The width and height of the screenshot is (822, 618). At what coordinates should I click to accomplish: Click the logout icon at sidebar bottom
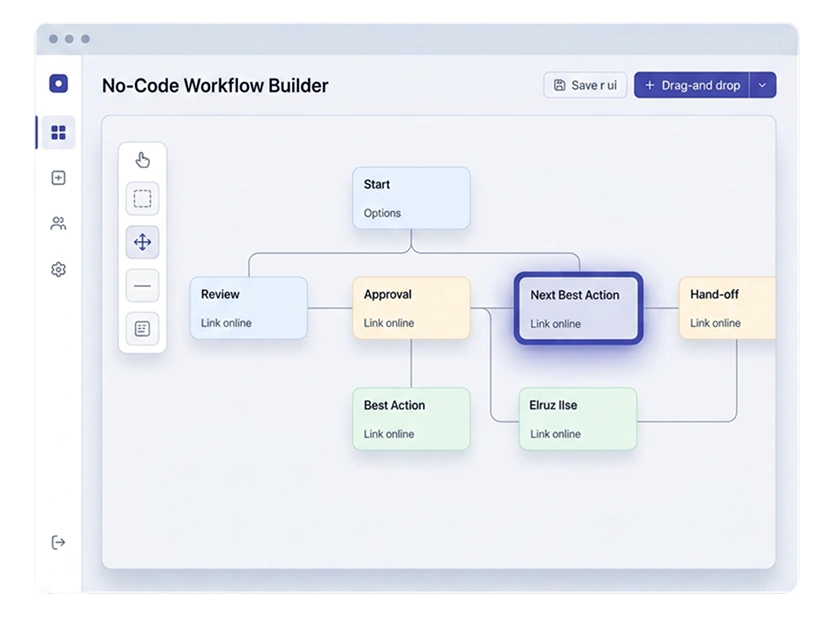coord(58,542)
